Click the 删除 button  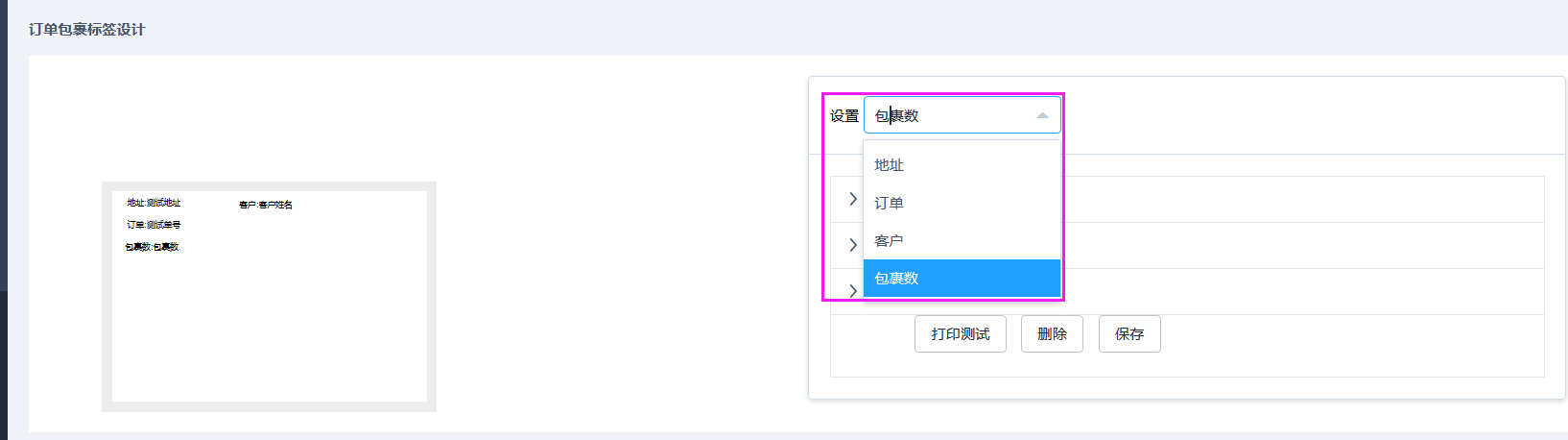pyautogui.click(x=1052, y=333)
